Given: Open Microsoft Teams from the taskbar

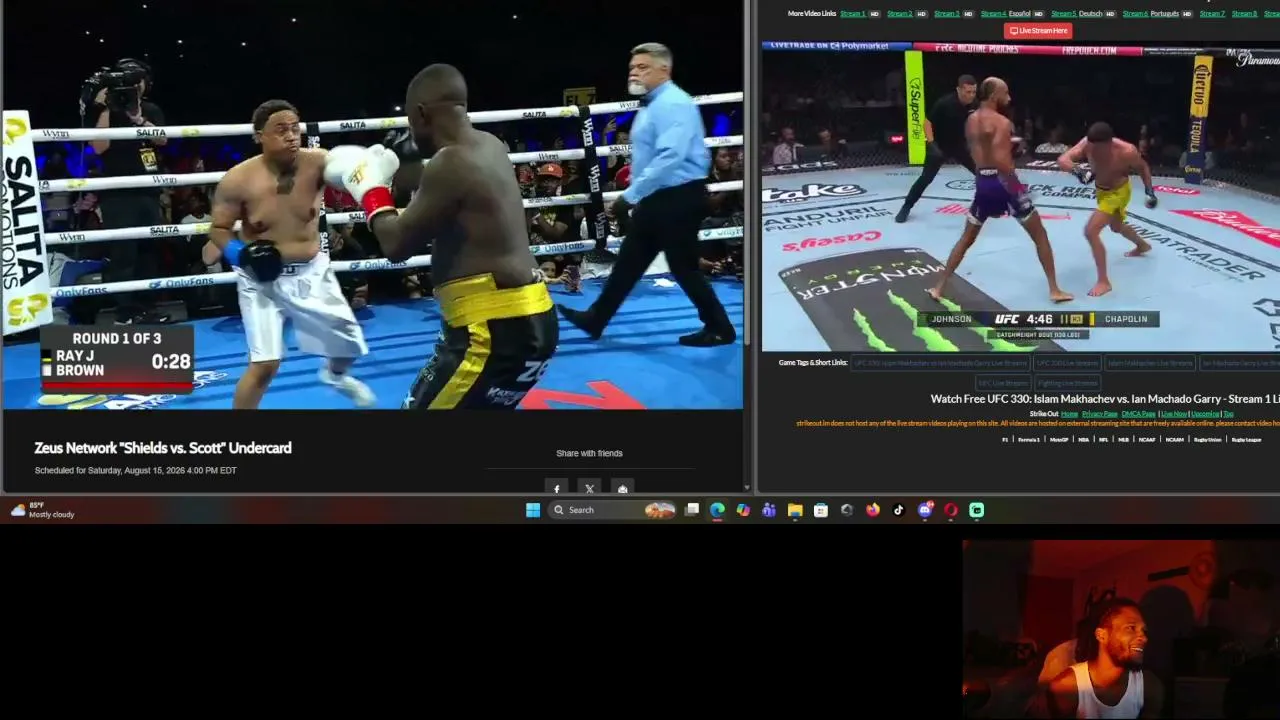Looking at the screenshot, I should [769, 510].
